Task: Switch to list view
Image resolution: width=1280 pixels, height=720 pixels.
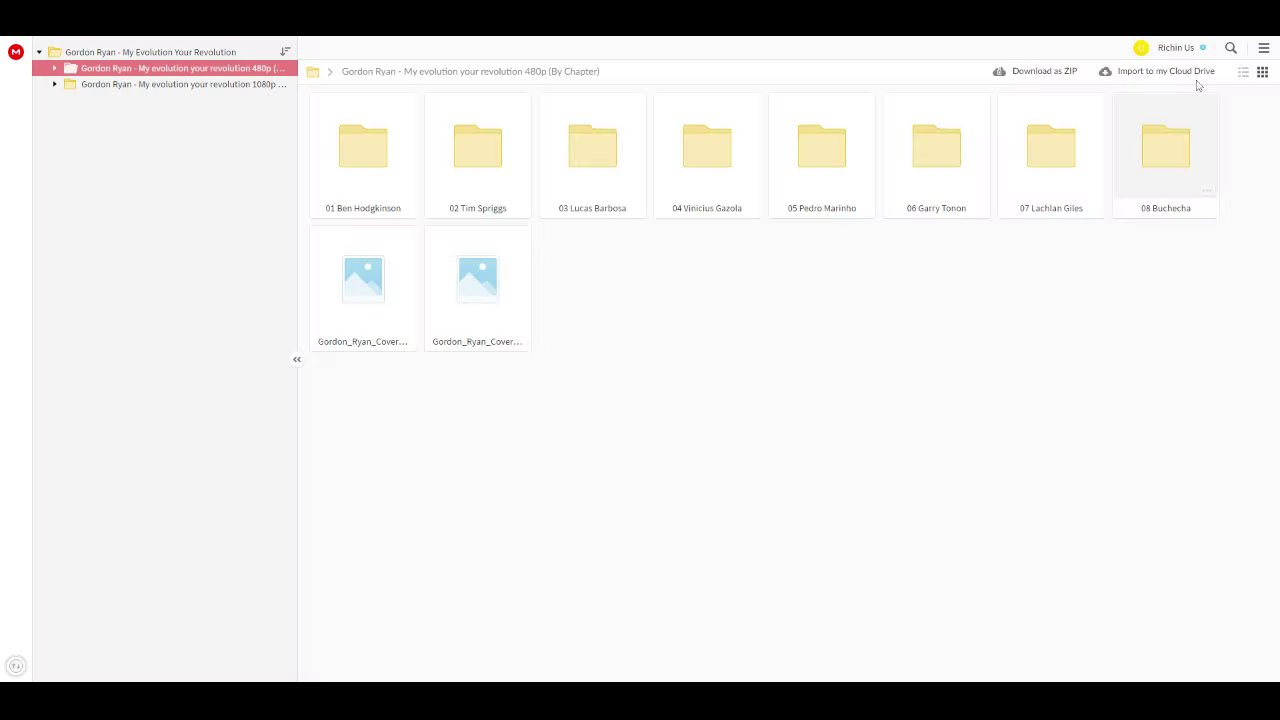Action: [x=1243, y=72]
